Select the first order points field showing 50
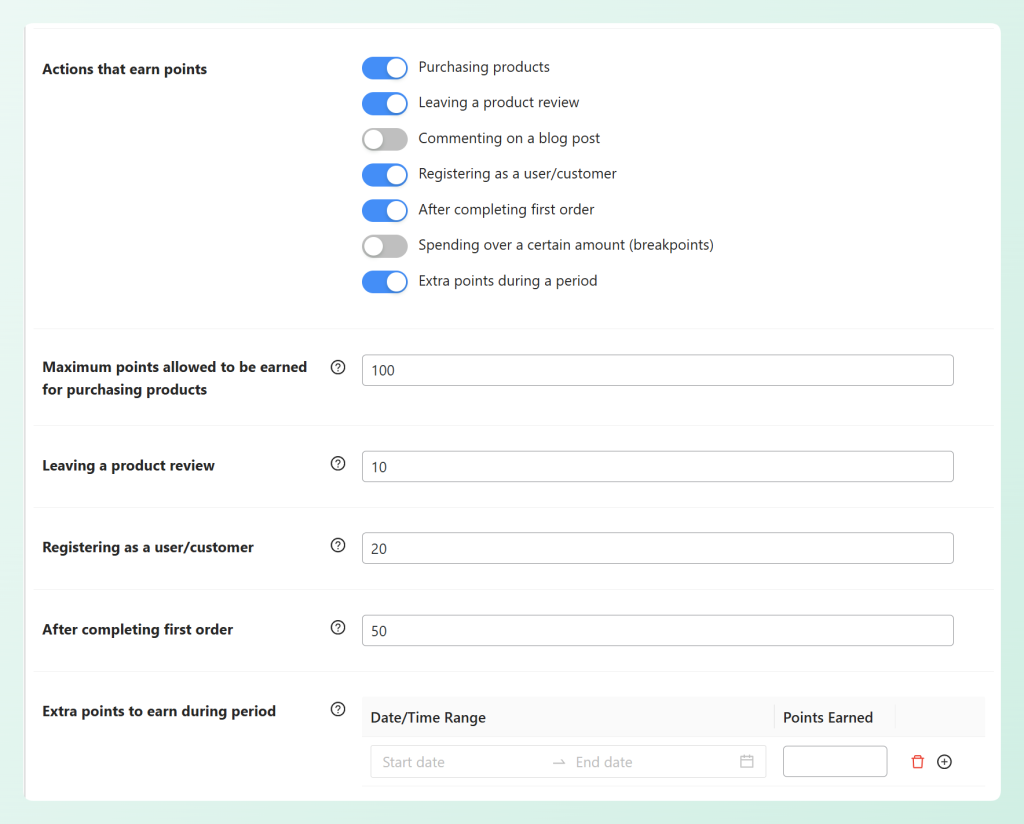Viewport: 1024px width, 824px height. point(657,630)
